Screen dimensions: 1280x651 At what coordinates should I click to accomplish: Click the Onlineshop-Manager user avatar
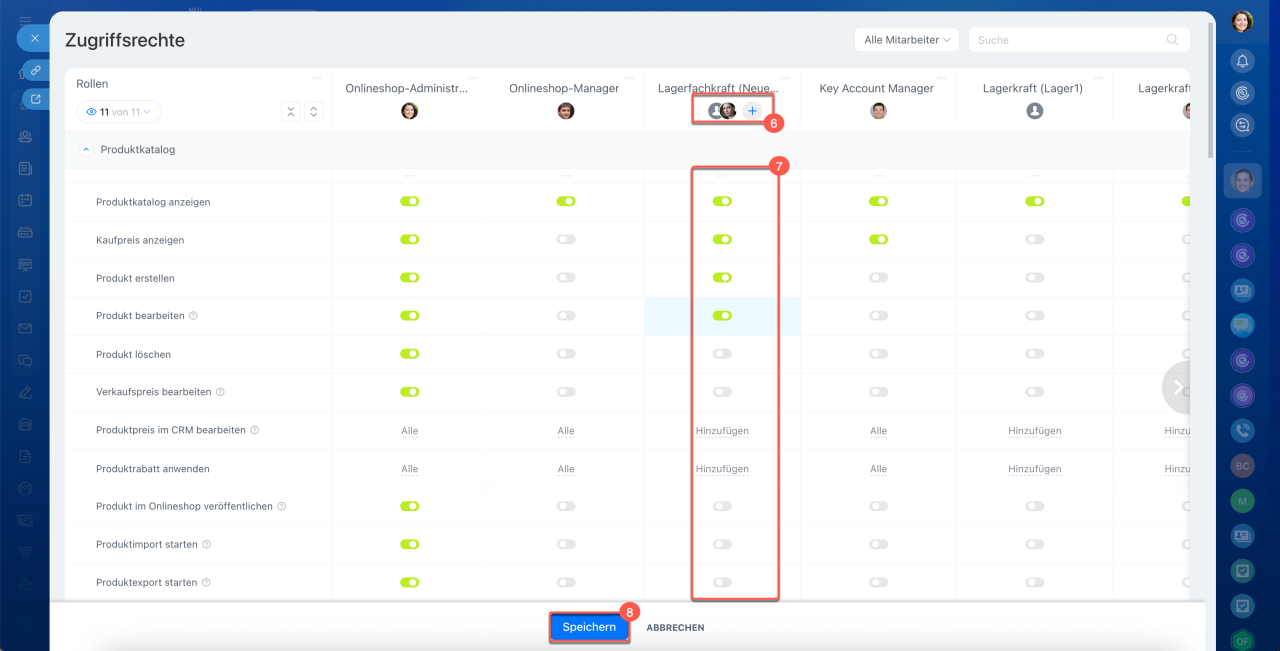click(566, 111)
